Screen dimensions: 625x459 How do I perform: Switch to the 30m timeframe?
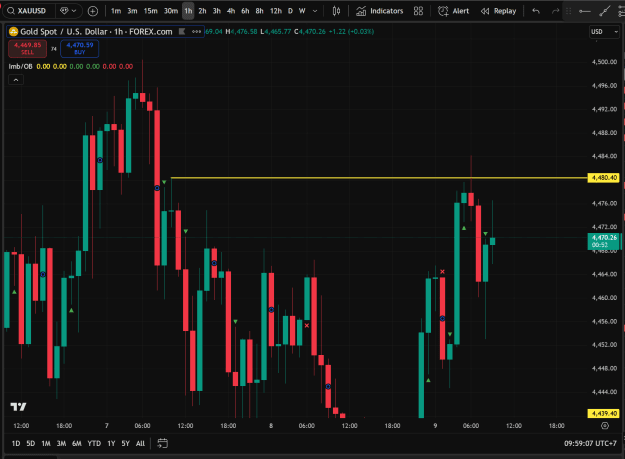point(171,11)
